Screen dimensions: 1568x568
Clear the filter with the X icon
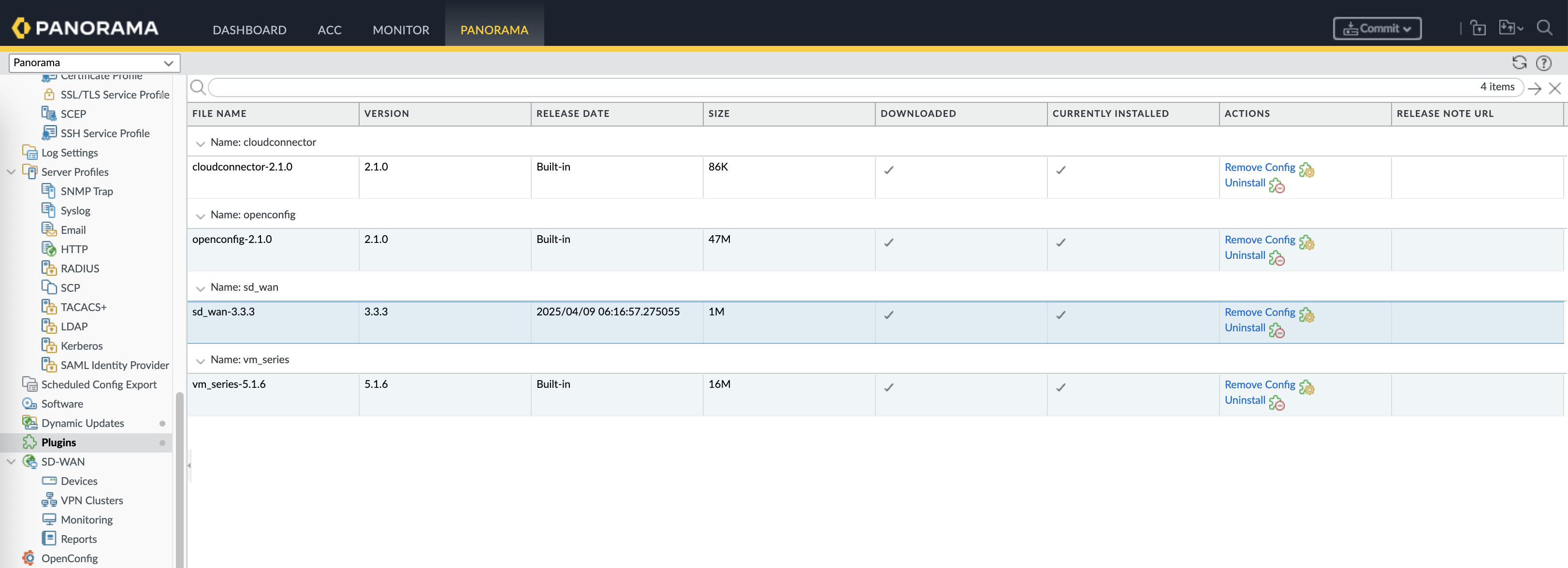coord(1554,89)
